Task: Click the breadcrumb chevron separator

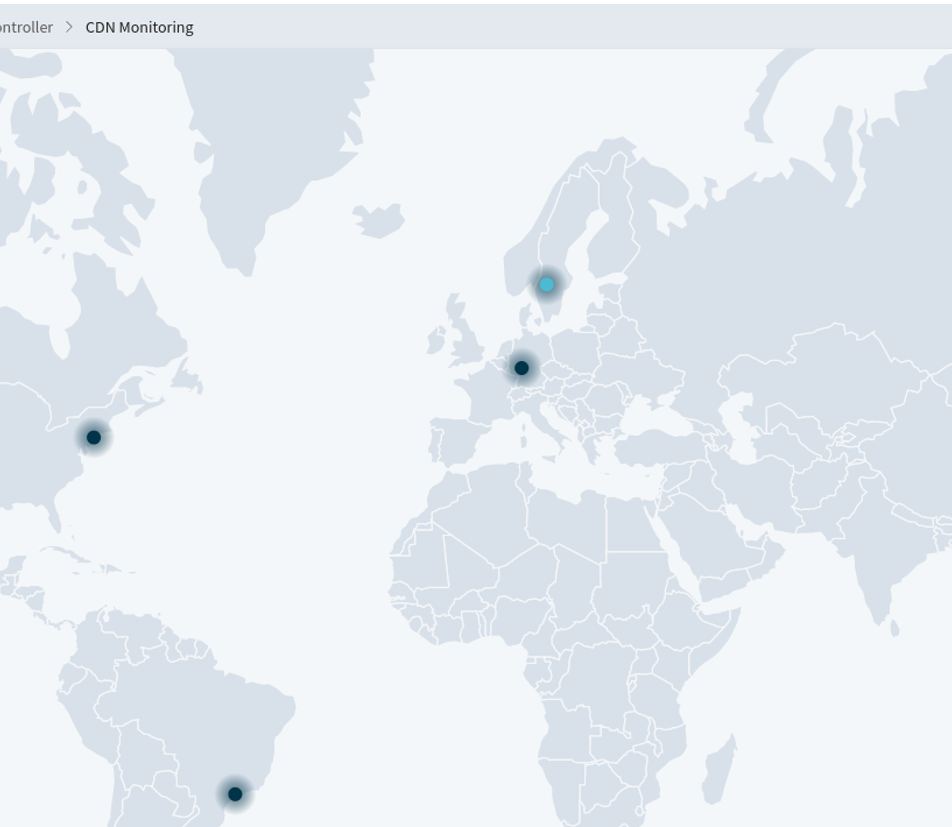Action: [x=69, y=27]
